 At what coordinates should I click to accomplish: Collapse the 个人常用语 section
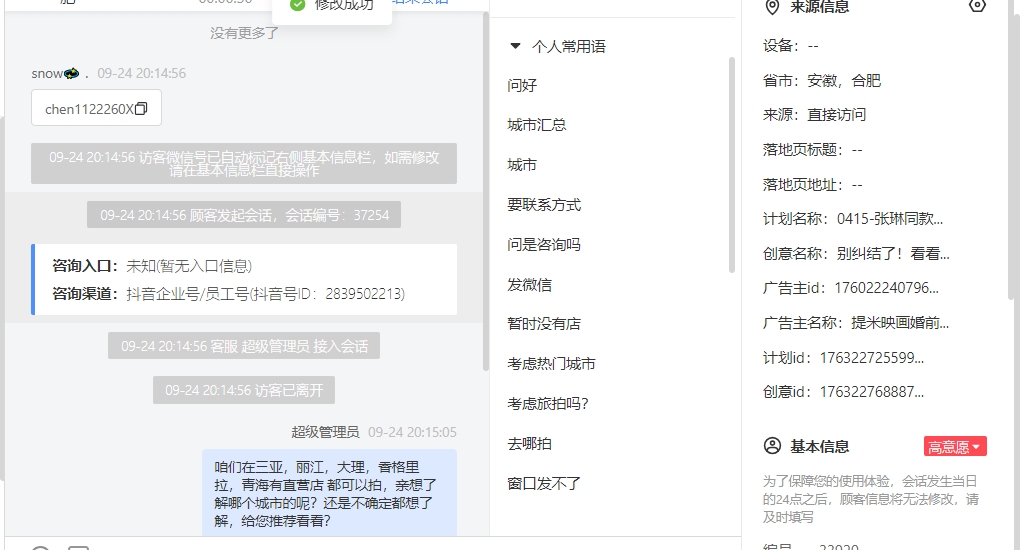[515, 46]
